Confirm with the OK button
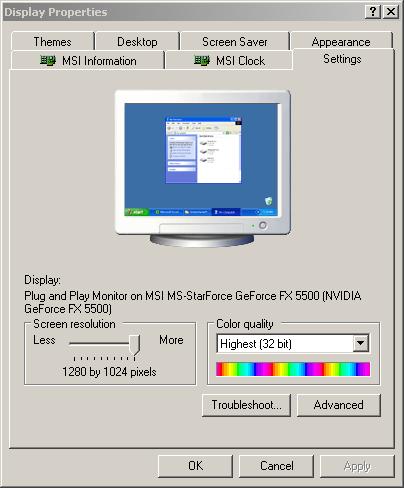This screenshot has width=404, height=488. [195, 466]
